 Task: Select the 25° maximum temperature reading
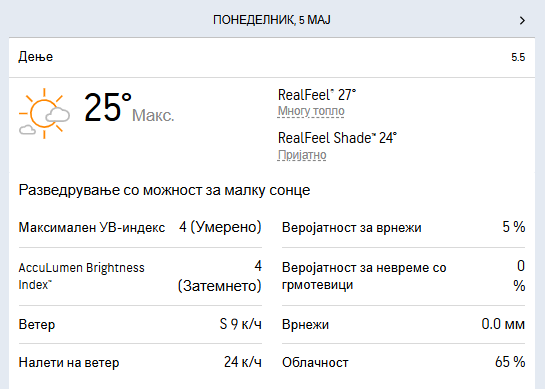(x=108, y=107)
